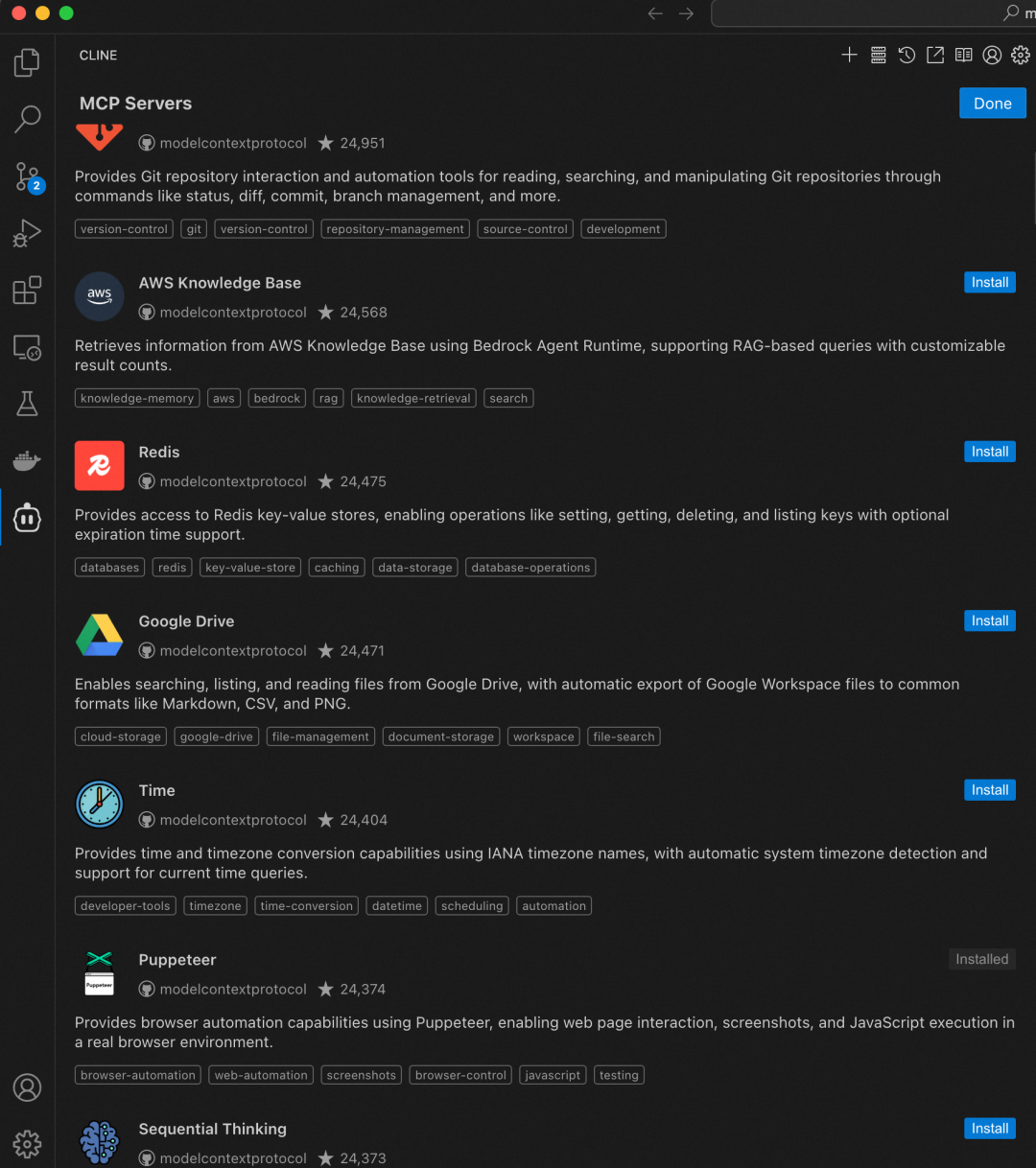1036x1168 pixels.
Task: Install the AWS Knowledge Base server
Action: pyautogui.click(x=990, y=283)
